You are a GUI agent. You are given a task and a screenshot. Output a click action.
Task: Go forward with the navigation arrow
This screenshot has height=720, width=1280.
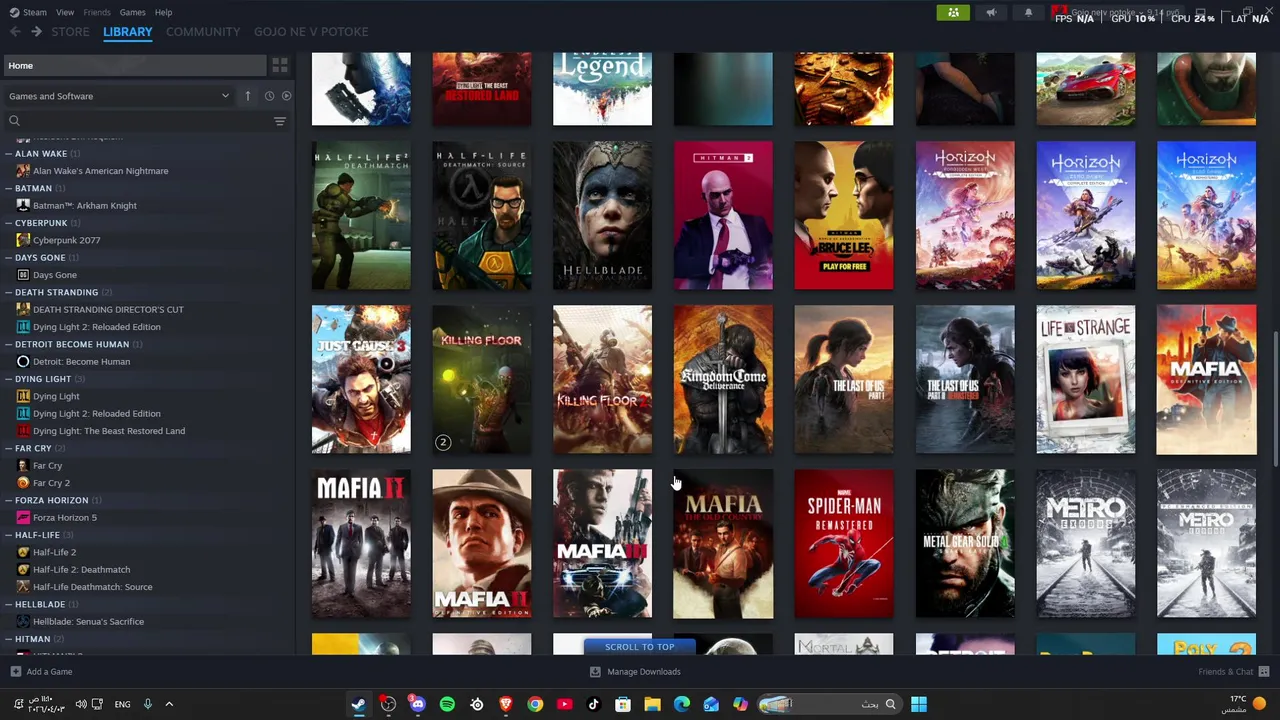click(x=36, y=32)
